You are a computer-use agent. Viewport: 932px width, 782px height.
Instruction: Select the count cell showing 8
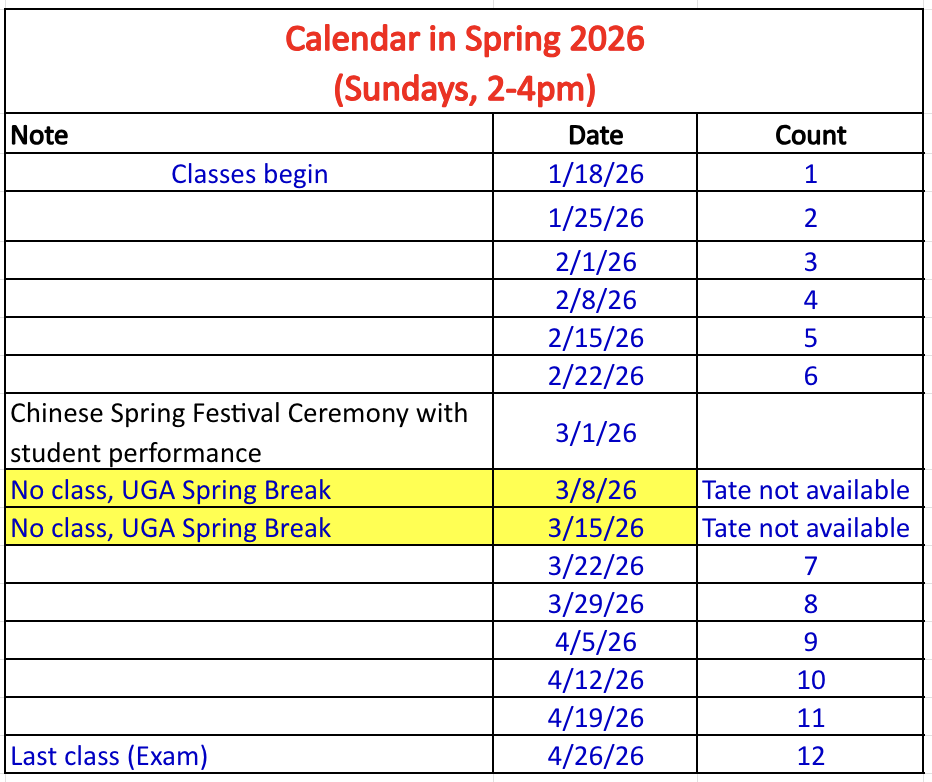coord(810,604)
